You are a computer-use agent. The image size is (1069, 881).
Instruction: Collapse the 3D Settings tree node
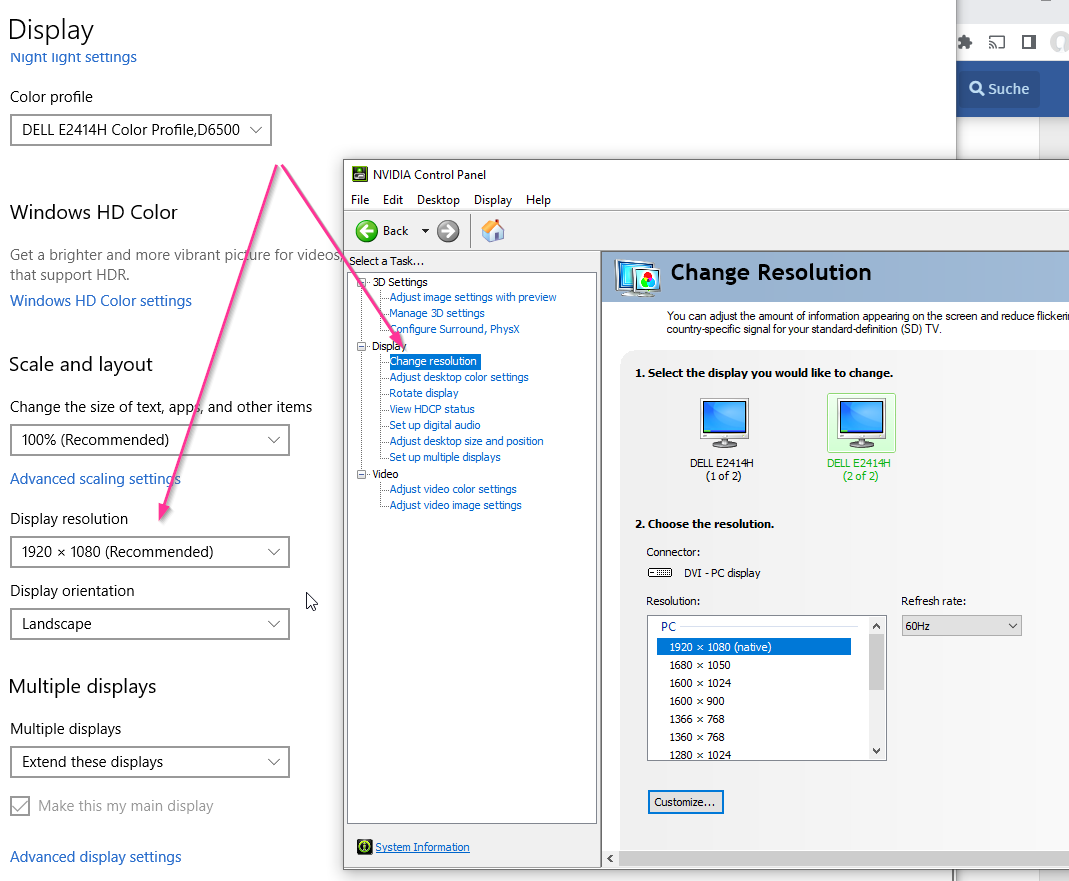(x=361, y=282)
